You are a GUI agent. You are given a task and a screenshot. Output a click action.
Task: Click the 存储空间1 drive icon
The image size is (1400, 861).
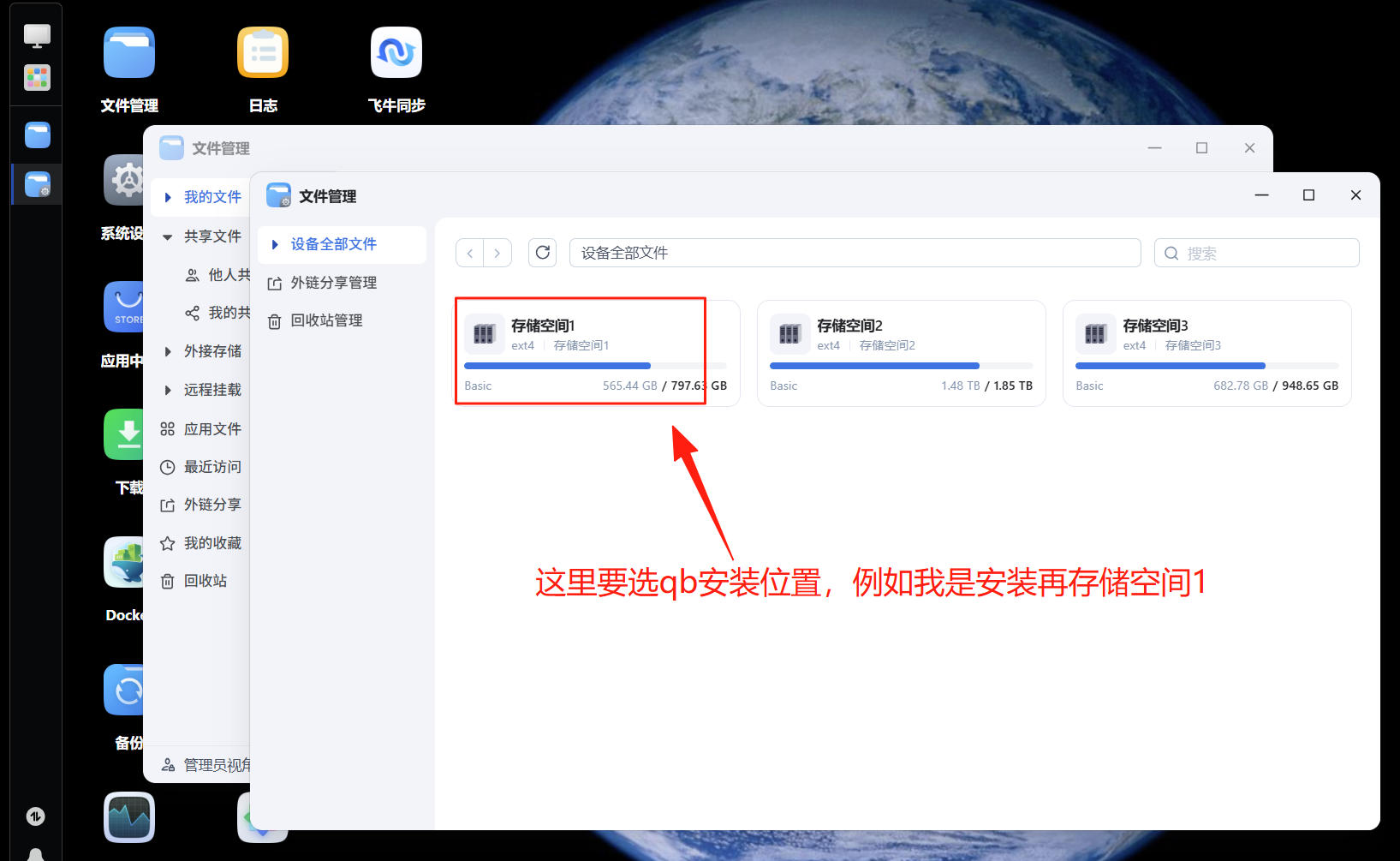[x=485, y=334]
